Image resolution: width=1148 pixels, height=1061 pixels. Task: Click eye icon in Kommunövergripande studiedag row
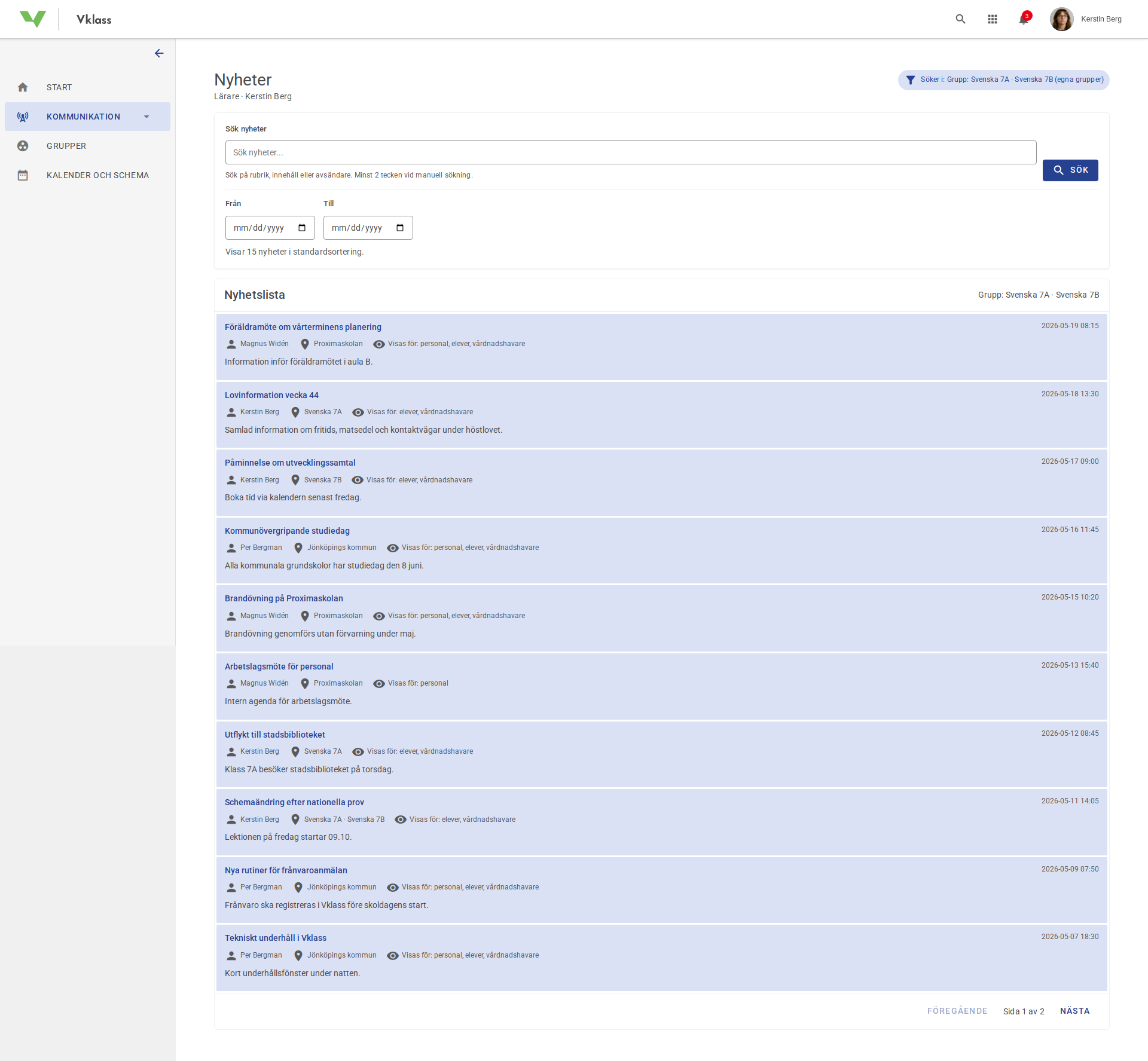(x=393, y=548)
